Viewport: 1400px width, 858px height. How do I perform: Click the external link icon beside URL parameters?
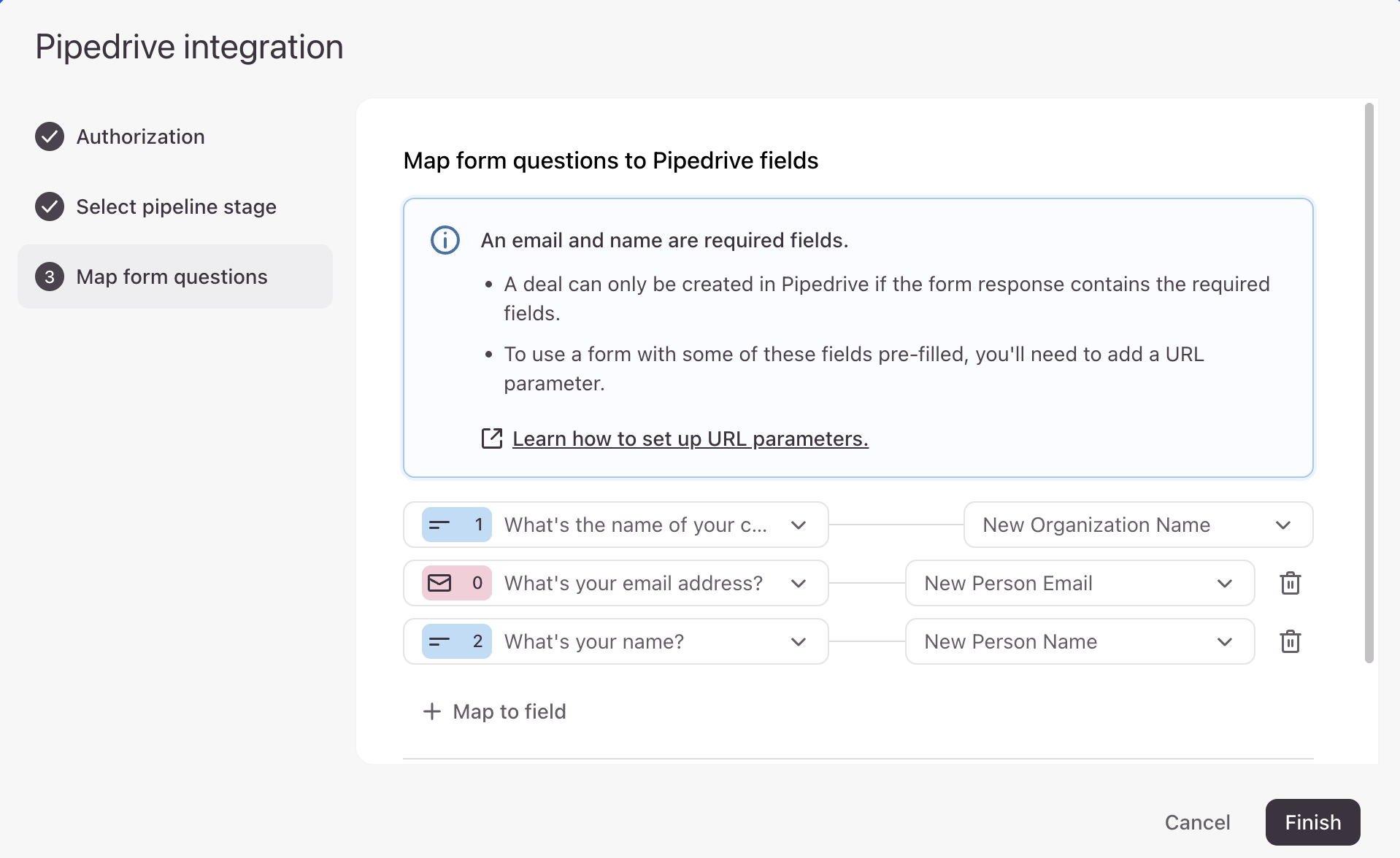[492, 438]
